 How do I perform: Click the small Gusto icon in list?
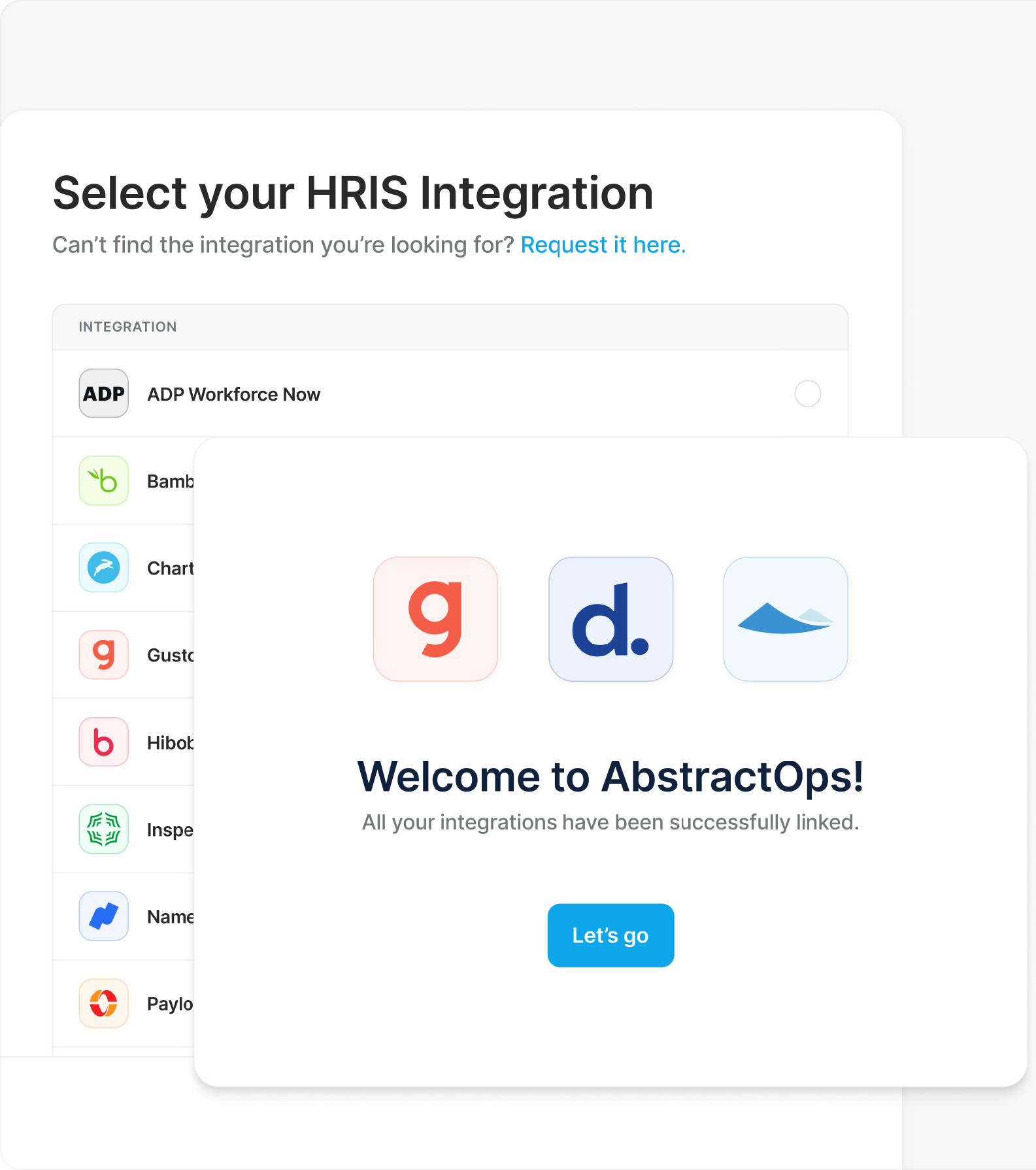click(x=103, y=654)
